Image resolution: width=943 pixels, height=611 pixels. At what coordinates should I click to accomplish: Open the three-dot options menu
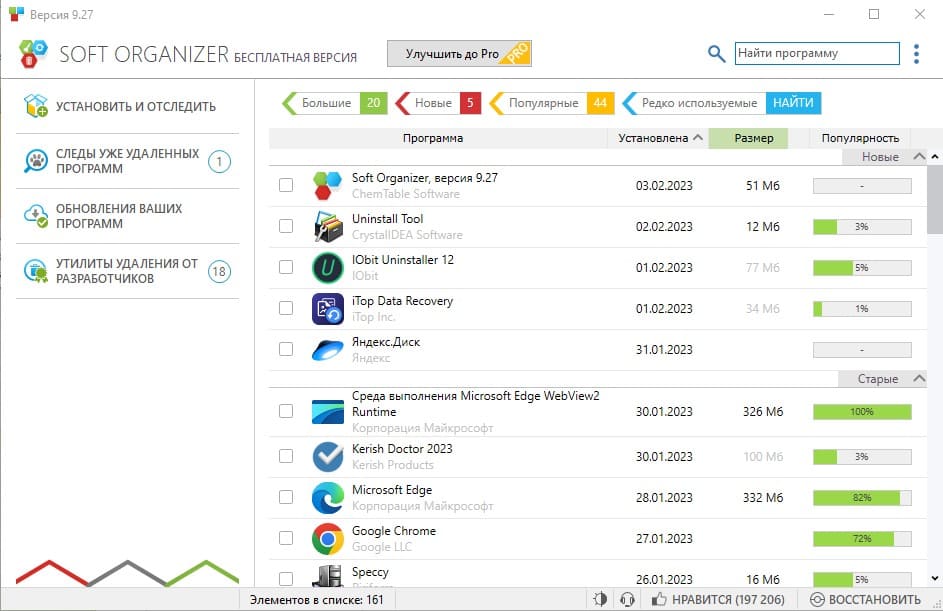[916, 54]
